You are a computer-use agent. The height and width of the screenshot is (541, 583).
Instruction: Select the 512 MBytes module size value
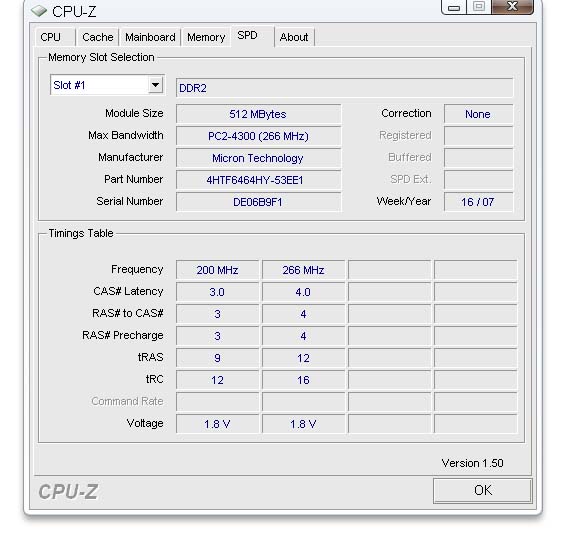(x=258, y=114)
